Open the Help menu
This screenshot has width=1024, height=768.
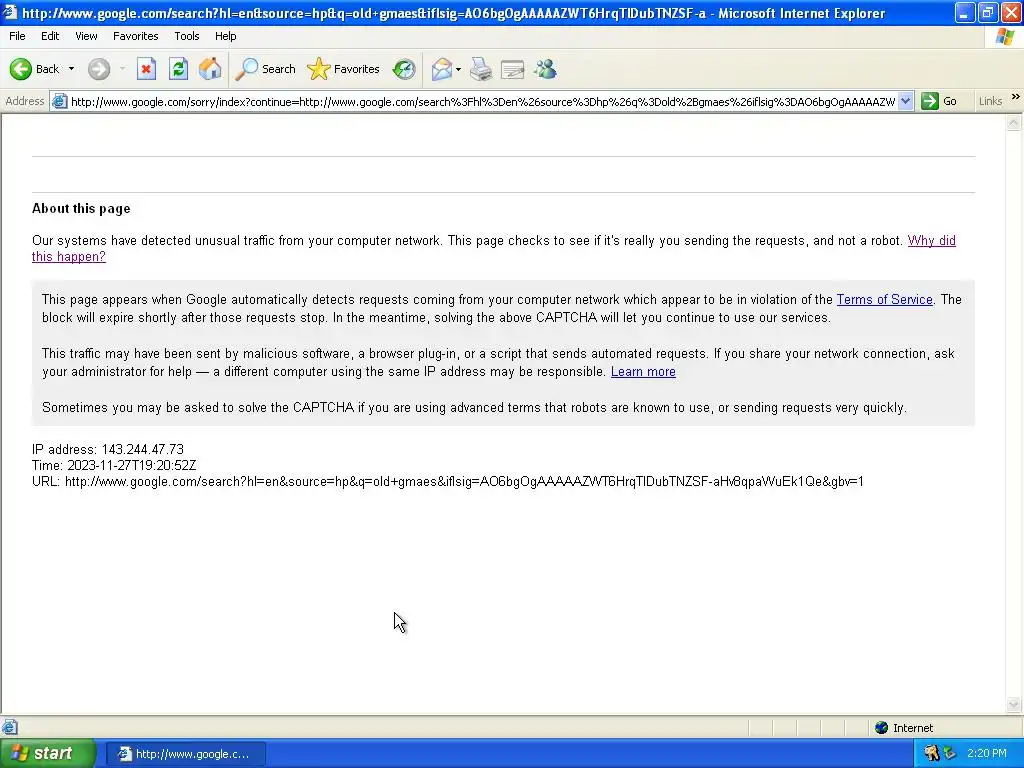pyautogui.click(x=225, y=36)
